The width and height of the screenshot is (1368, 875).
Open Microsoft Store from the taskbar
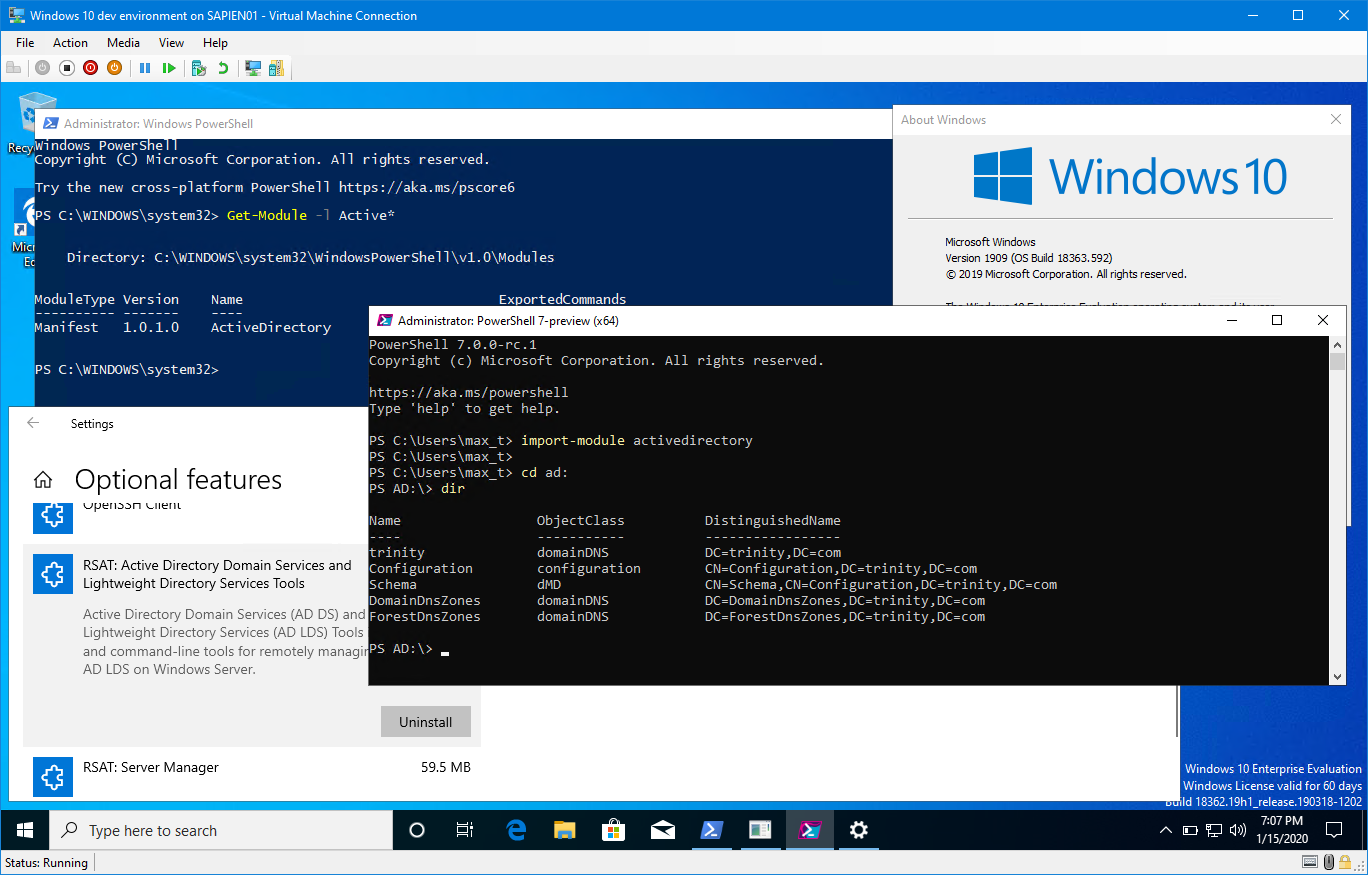(x=614, y=830)
